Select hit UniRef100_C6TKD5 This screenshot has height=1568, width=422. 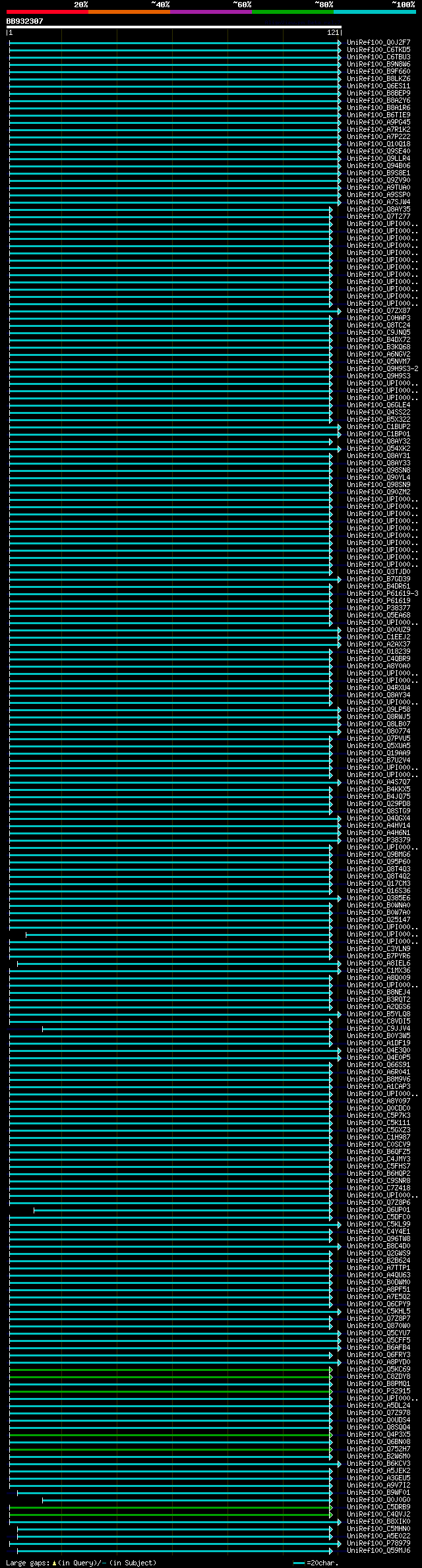[378, 49]
